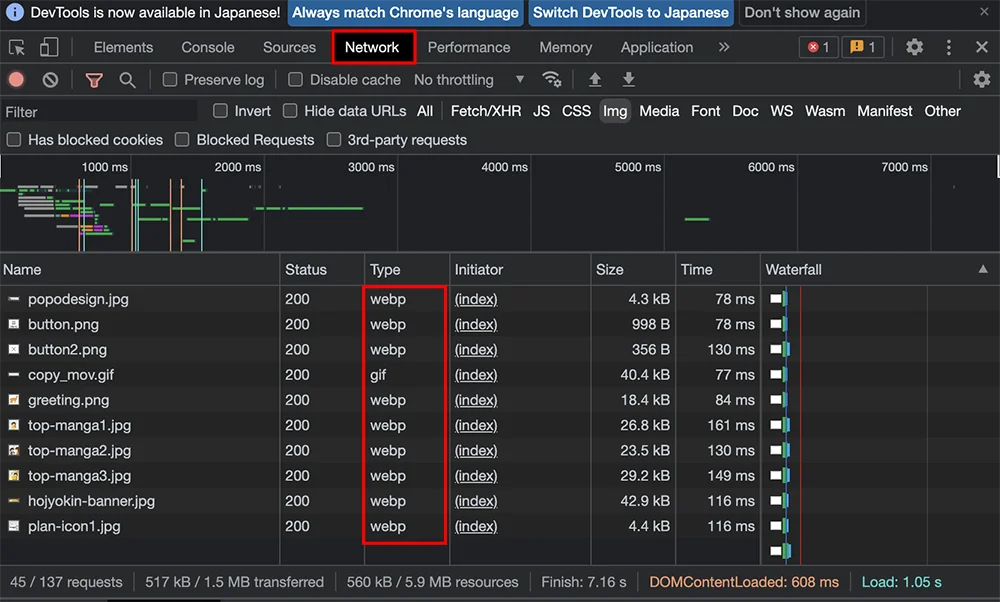This screenshot has height=602, width=1000.
Task: Check the Disable cache option
Action: click(x=295, y=80)
